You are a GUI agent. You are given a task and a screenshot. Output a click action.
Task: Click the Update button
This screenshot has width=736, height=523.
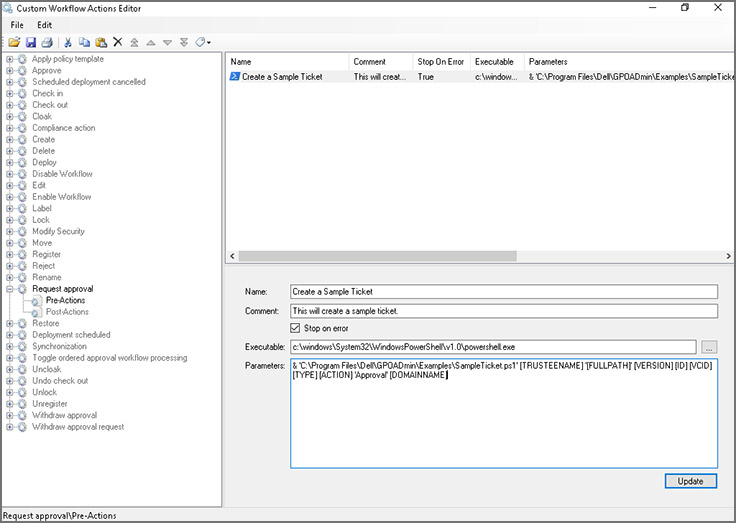(690, 481)
